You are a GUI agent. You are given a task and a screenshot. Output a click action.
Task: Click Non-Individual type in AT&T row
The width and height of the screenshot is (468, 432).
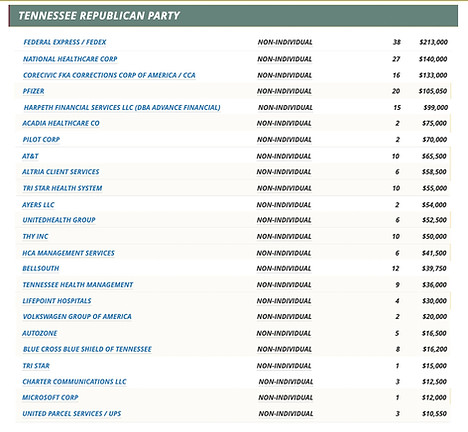coord(284,156)
